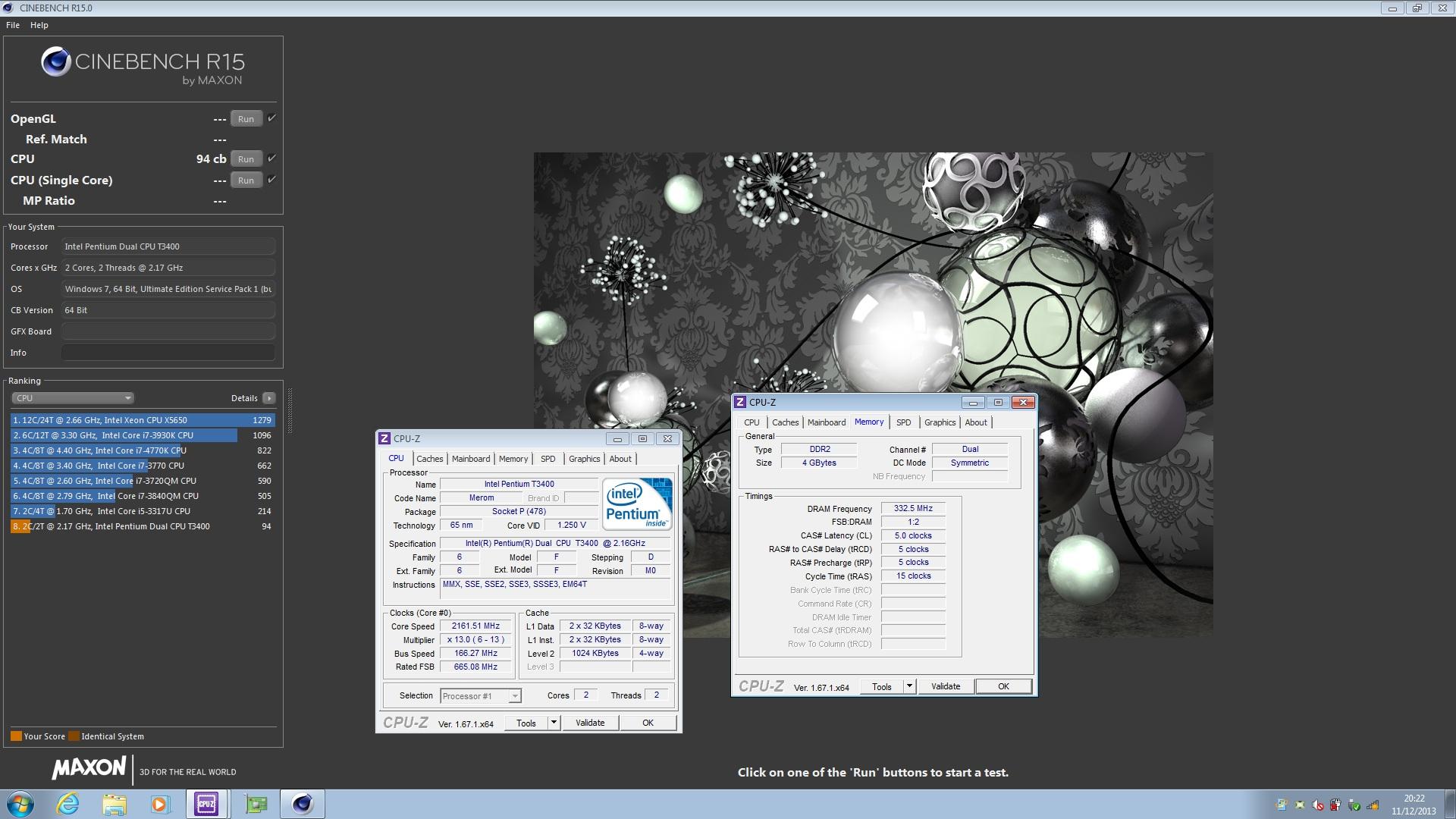Click the first tray icon with the blue monitor
Viewport: 1456px width, 819px height.
[1282, 805]
